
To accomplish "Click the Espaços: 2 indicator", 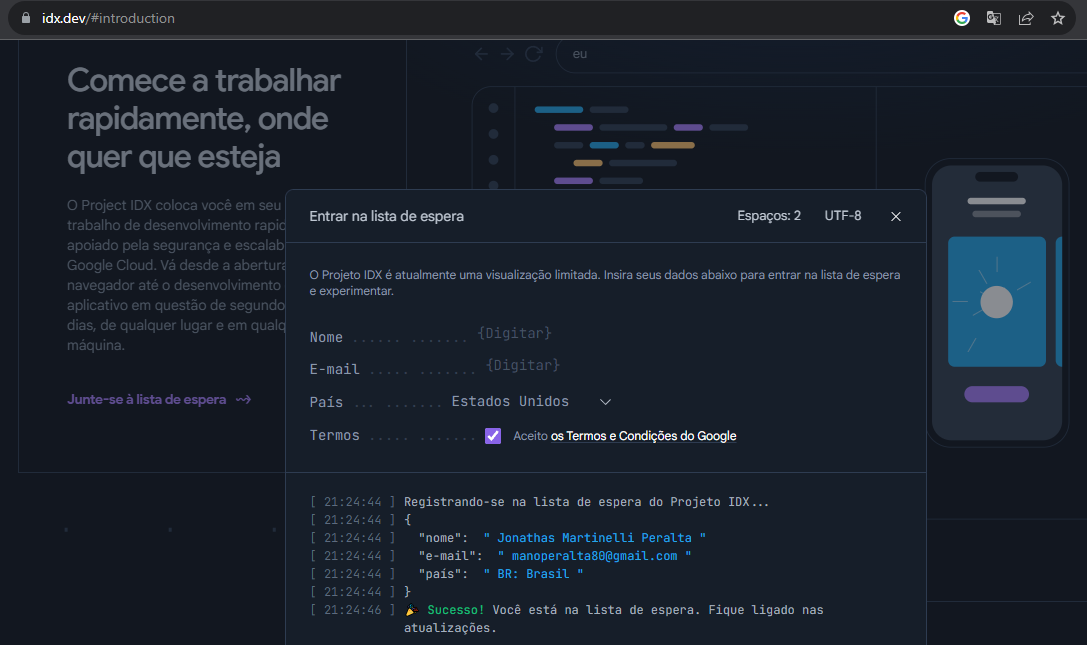I will 769,216.
